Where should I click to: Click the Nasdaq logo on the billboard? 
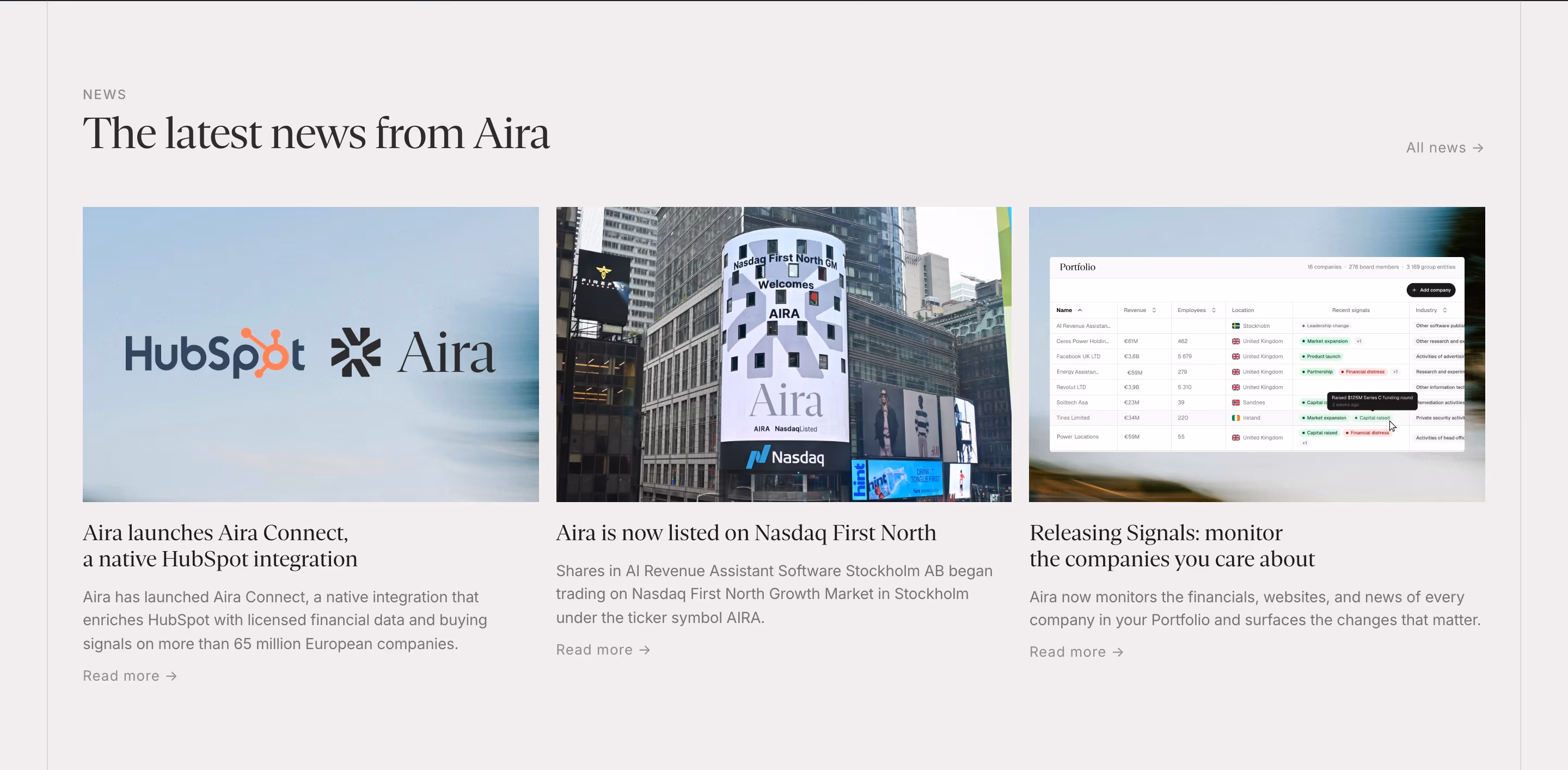(785, 457)
